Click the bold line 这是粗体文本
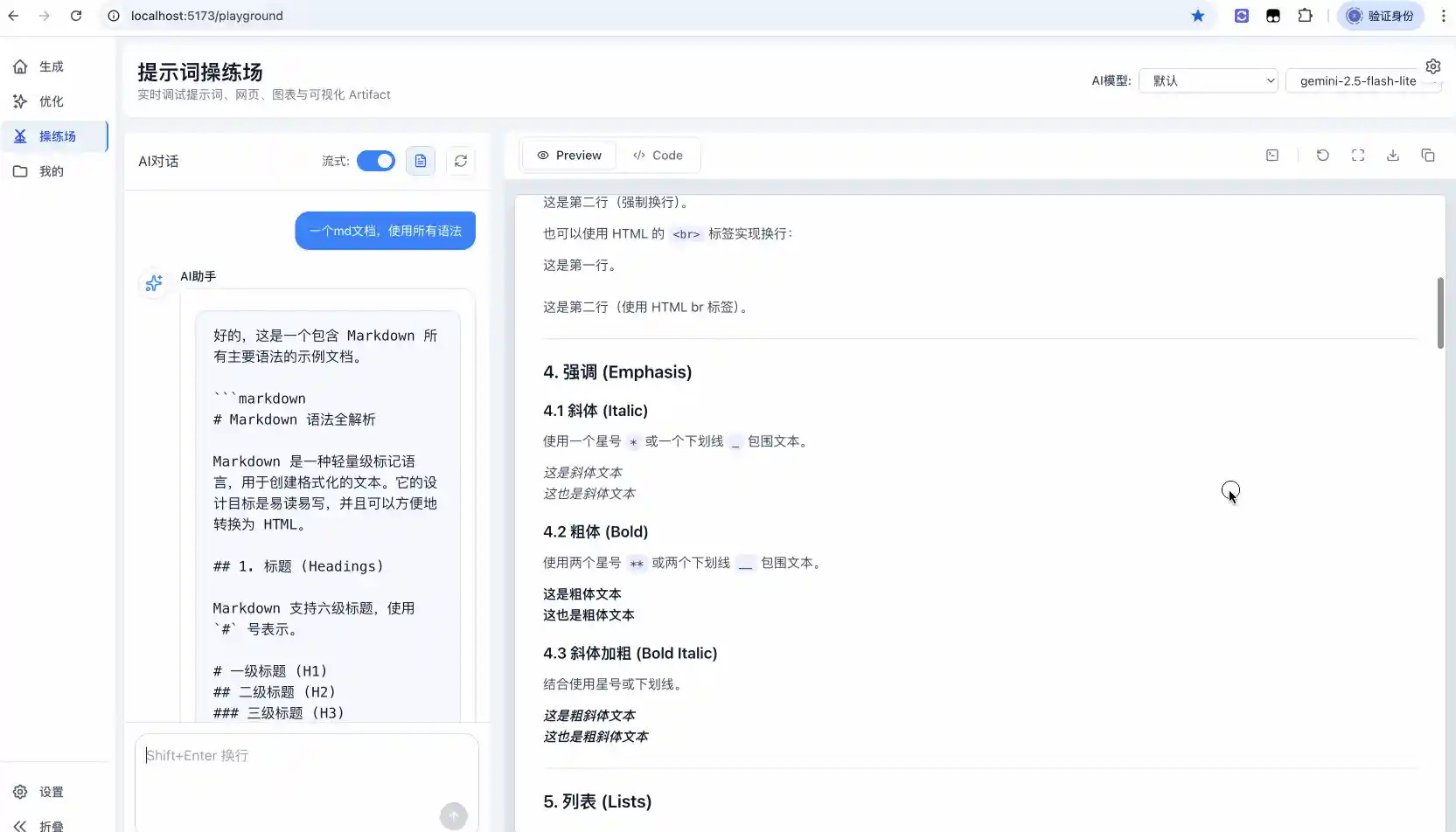 click(x=582, y=594)
